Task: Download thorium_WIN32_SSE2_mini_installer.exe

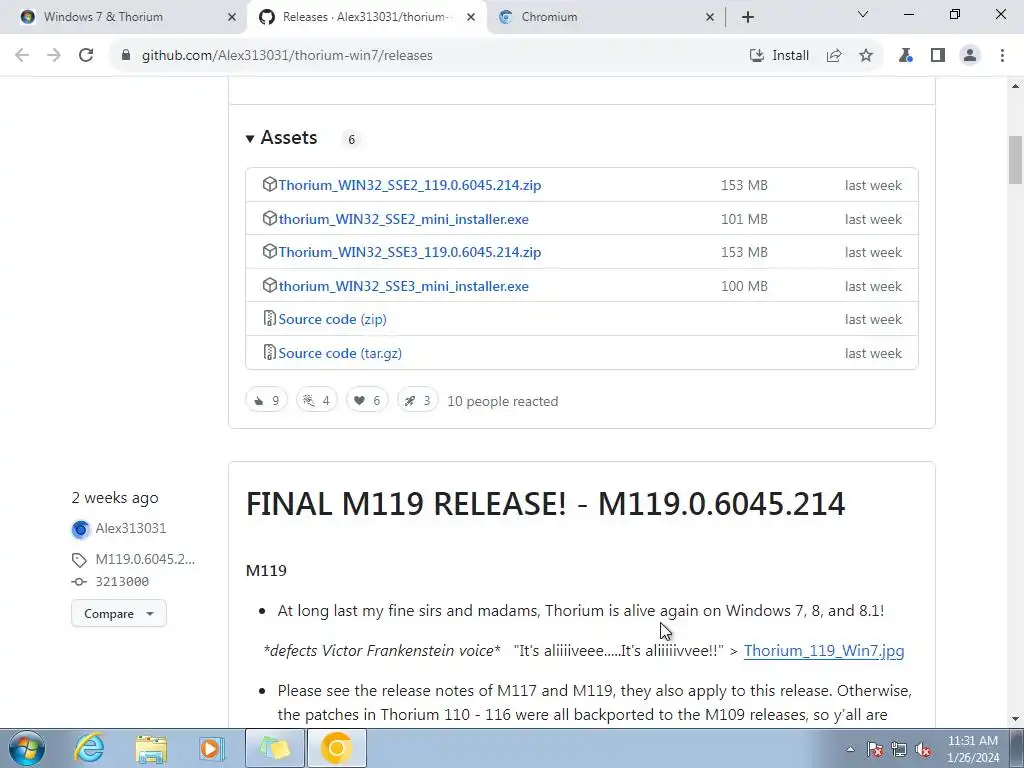Action: click(404, 219)
